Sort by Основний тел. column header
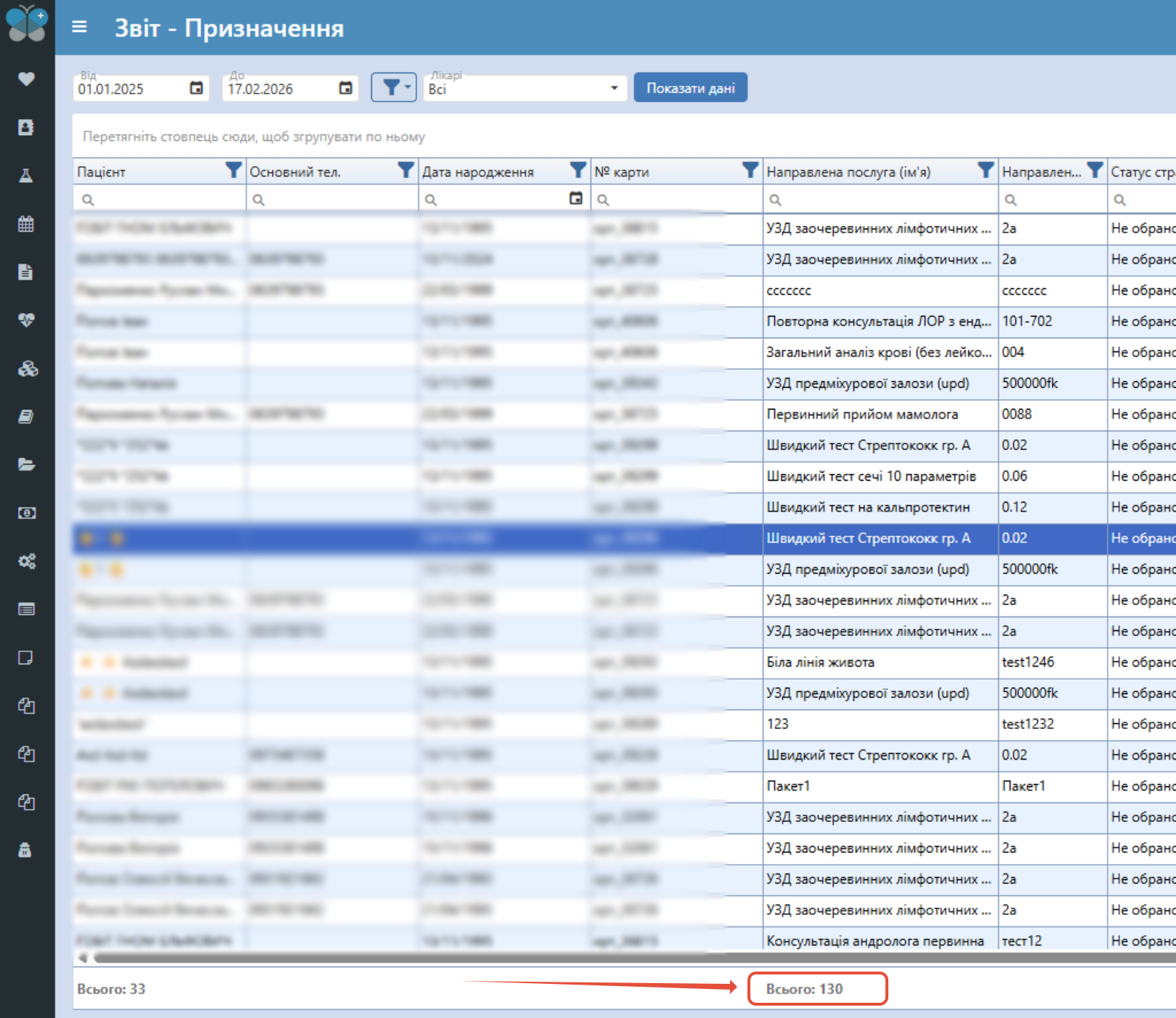1176x1018 pixels. (295, 172)
